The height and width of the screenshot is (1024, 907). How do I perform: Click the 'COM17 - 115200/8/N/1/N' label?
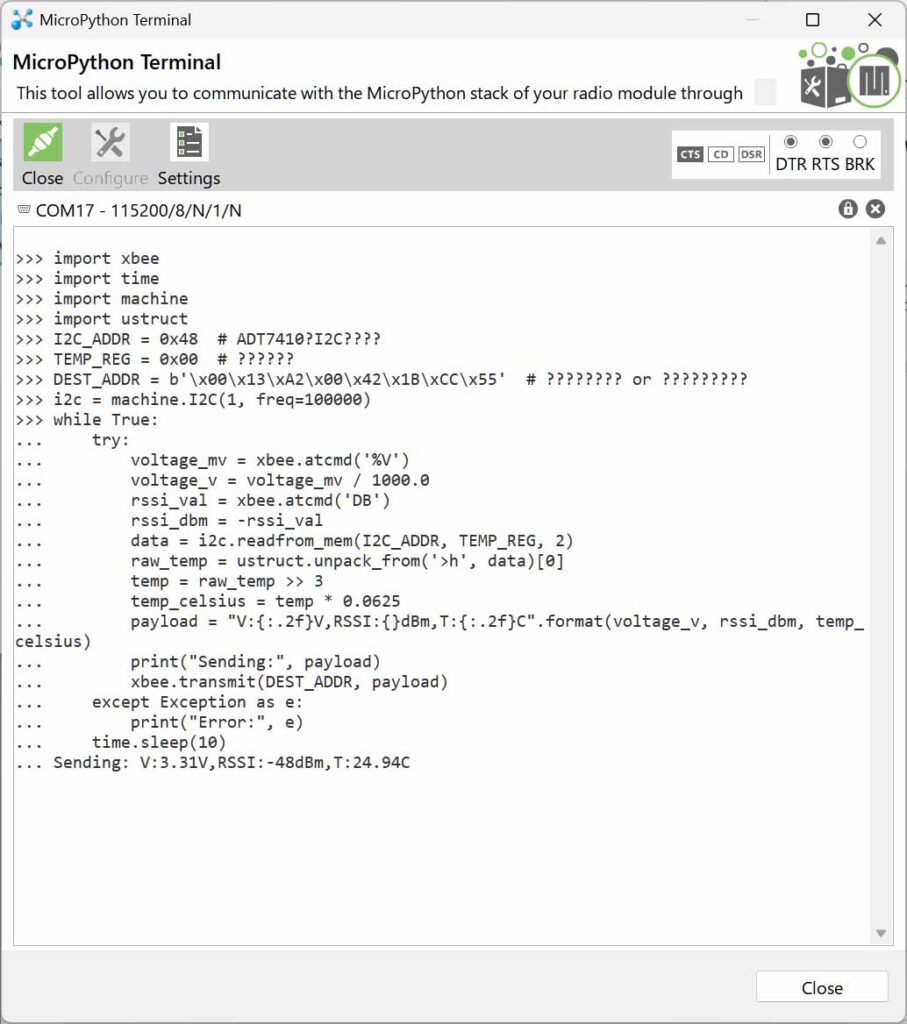click(x=138, y=210)
